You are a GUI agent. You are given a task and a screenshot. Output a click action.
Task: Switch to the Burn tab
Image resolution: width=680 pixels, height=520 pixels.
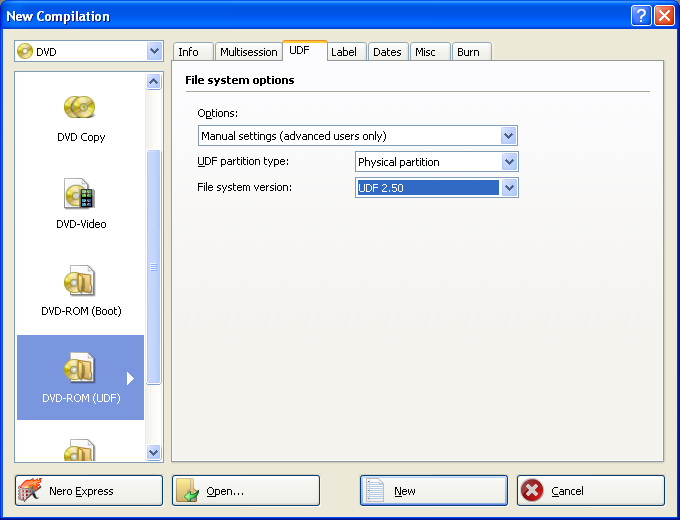468,52
